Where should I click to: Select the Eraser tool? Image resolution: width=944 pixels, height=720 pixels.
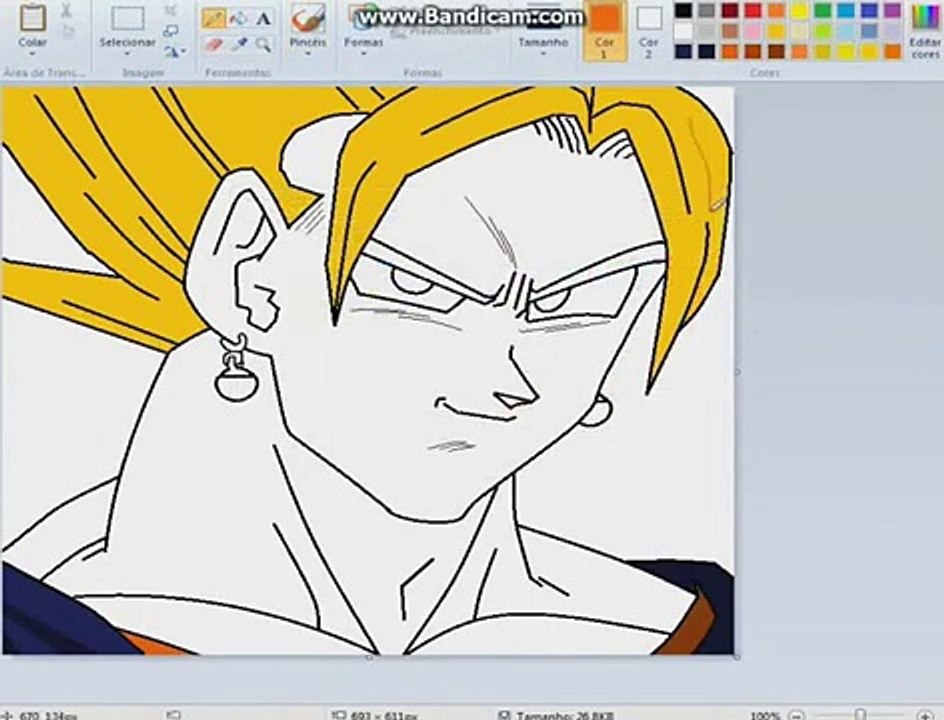coord(214,44)
